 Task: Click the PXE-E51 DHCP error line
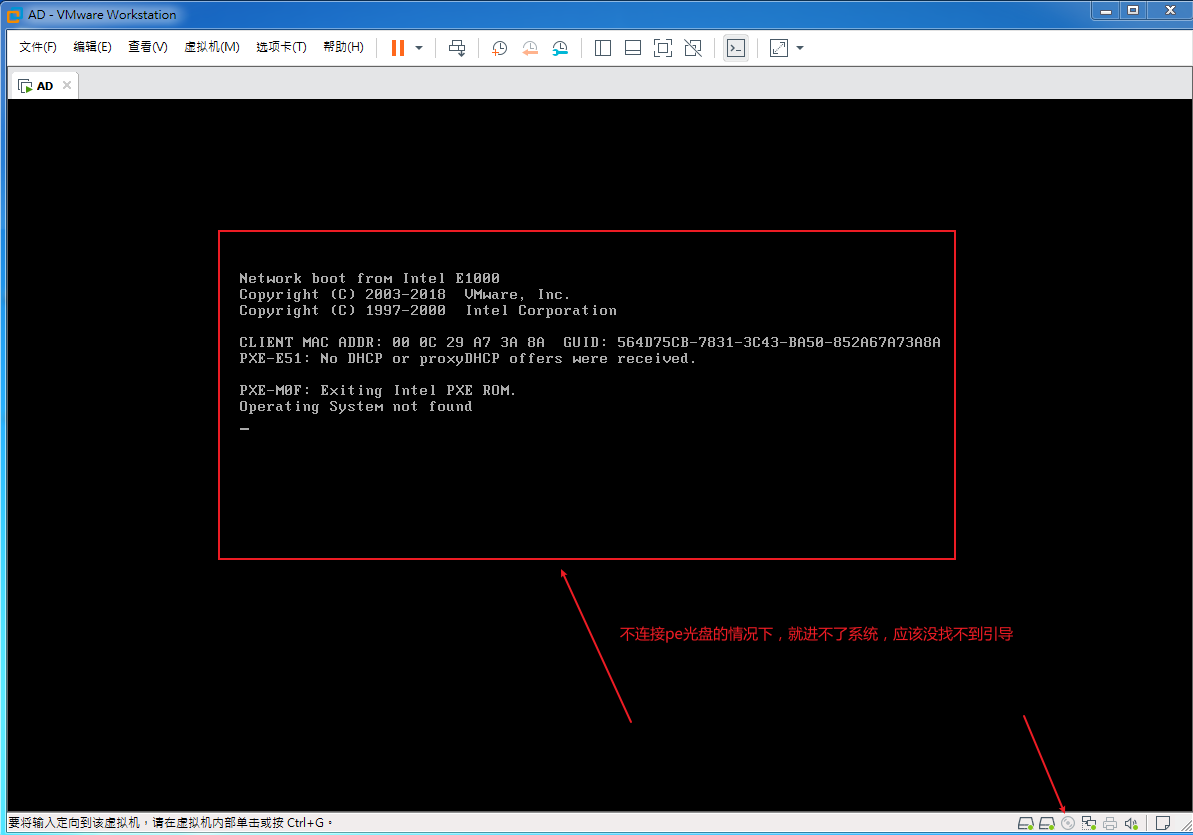point(467,359)
